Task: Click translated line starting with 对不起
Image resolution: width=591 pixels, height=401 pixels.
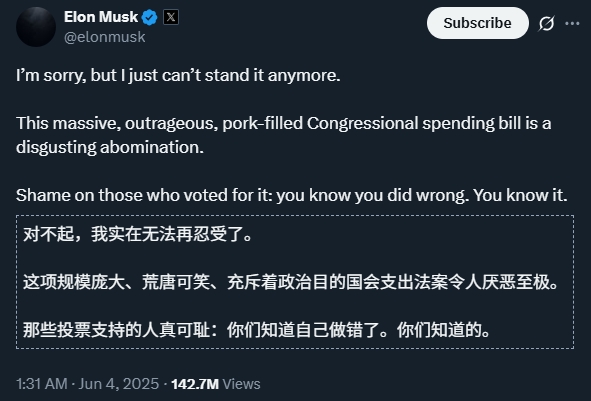Action: tap(138, 234)
